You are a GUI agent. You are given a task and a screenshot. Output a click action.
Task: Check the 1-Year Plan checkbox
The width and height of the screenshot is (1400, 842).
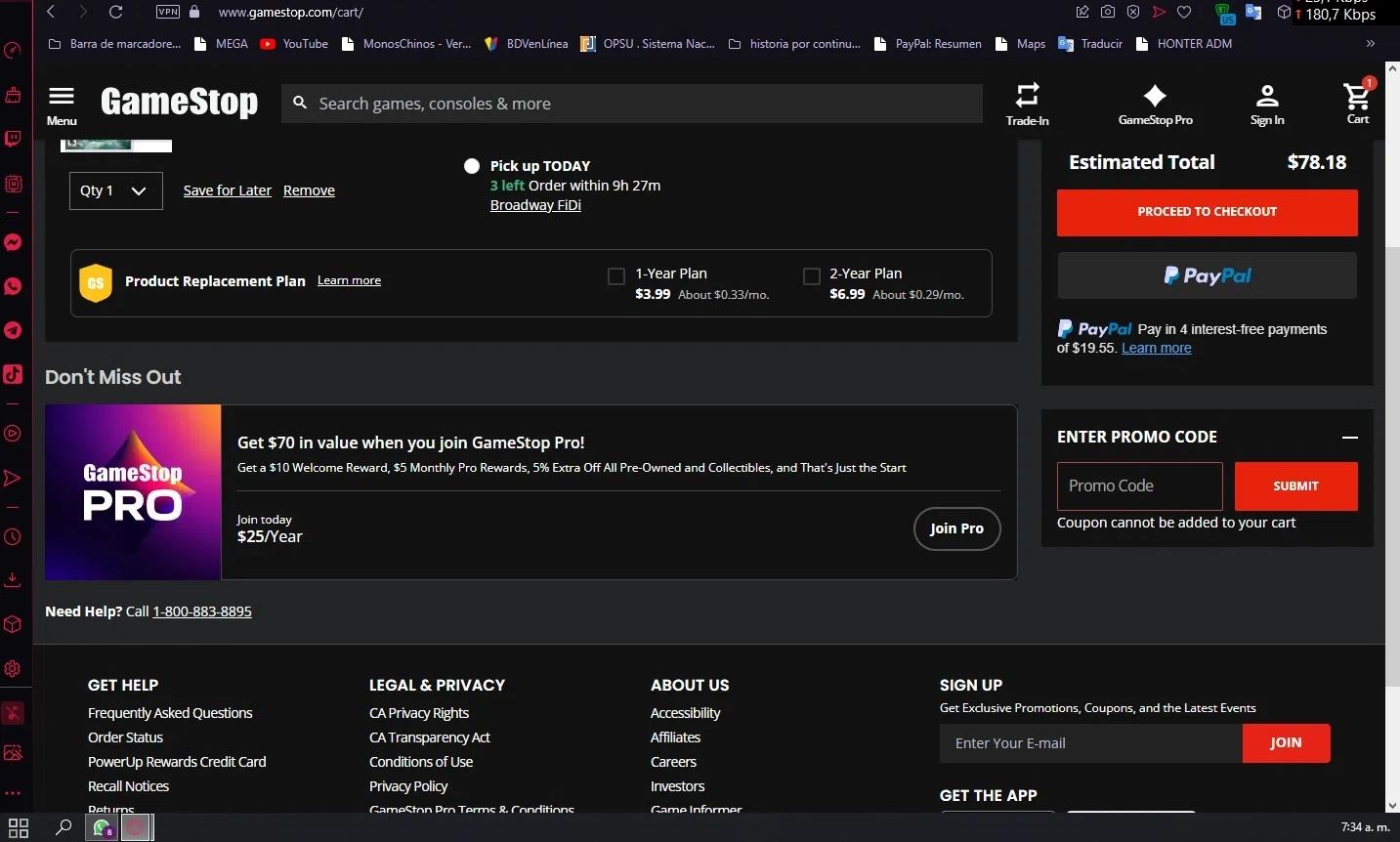(616, 276)
